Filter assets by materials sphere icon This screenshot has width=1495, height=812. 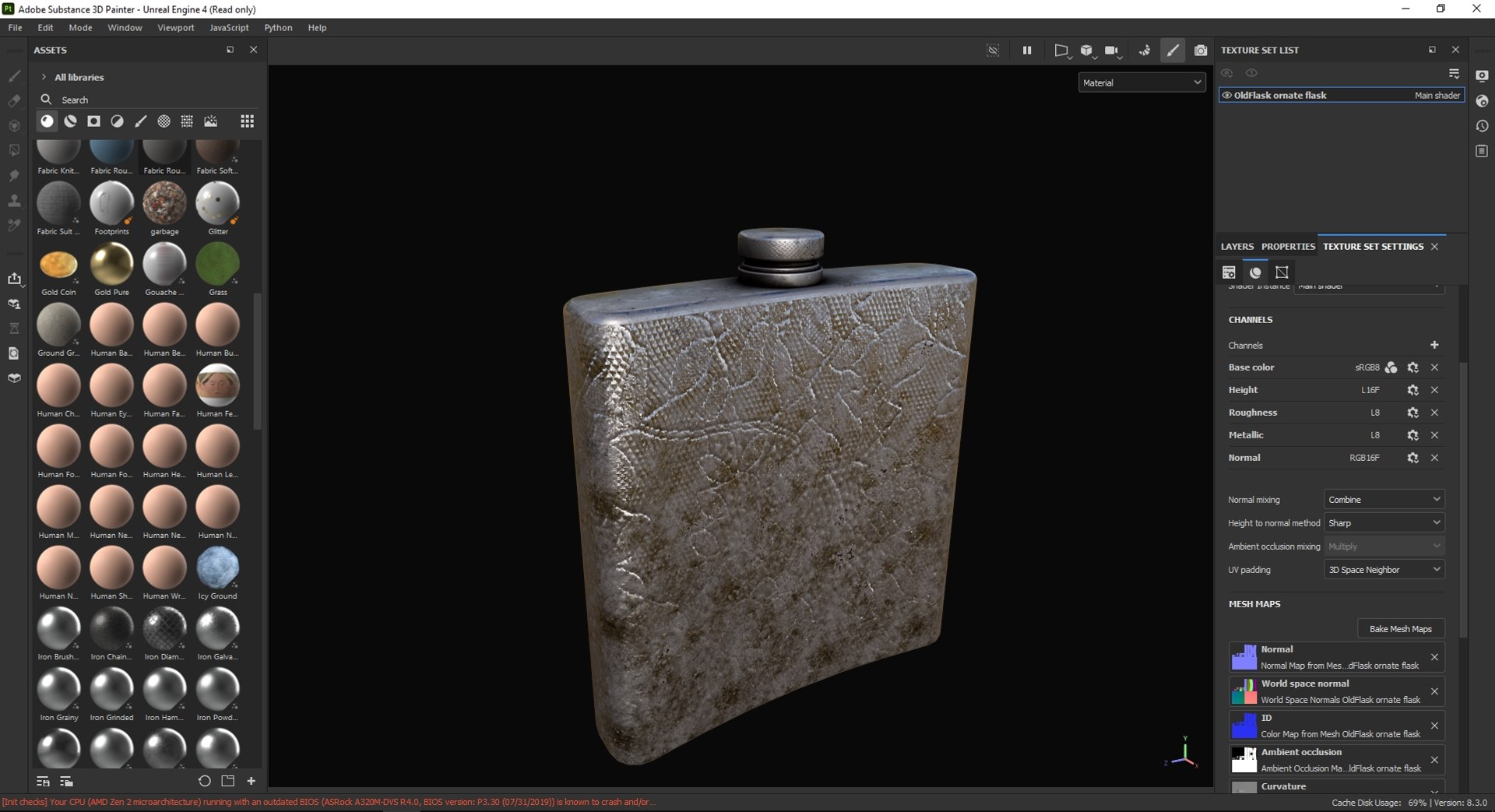coord(47,121)
